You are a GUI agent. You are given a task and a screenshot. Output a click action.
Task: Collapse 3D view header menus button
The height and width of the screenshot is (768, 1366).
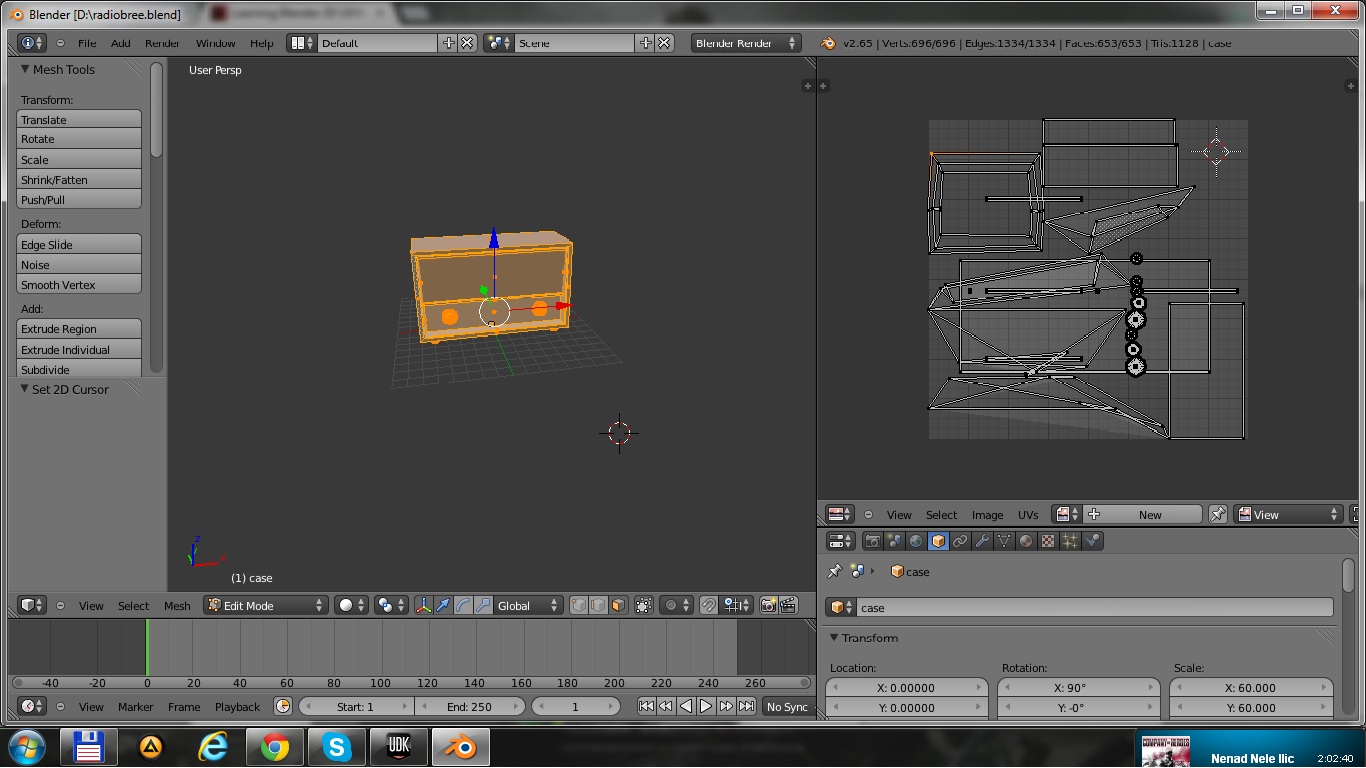pos(60,605)
